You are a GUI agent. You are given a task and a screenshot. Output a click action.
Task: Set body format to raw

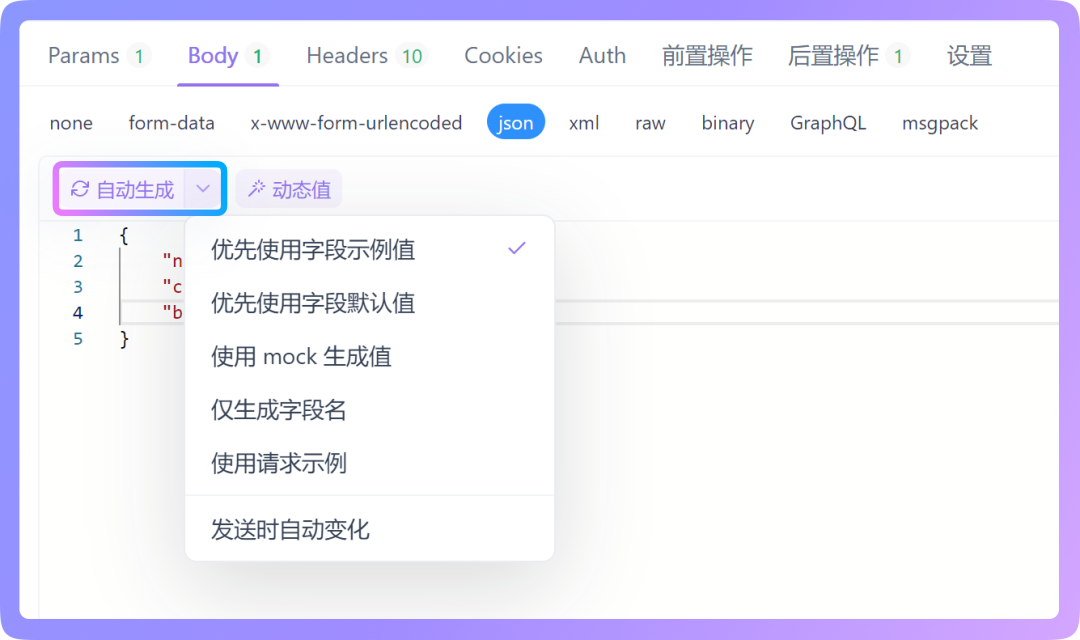[650, 122]
